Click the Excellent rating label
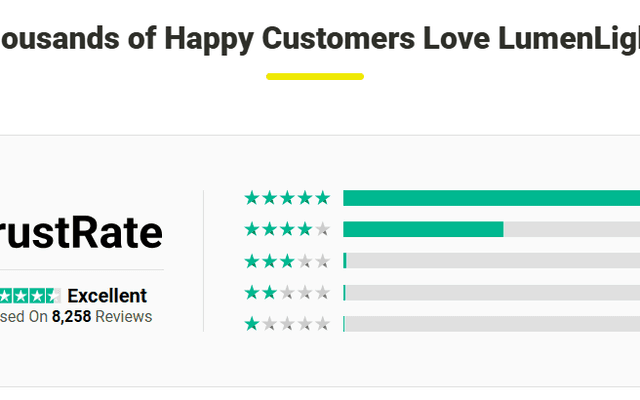Image resolution: width=640 pixels, height=400 pixels. click(107, 296)
